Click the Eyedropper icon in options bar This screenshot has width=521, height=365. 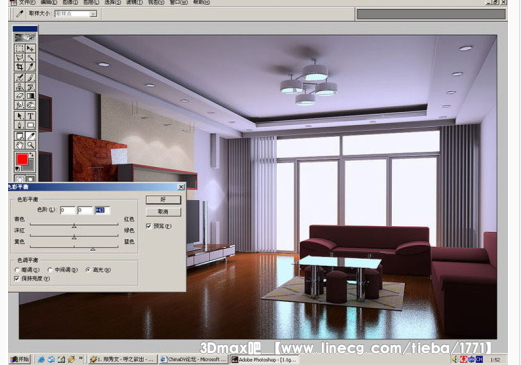click(20, 14)
